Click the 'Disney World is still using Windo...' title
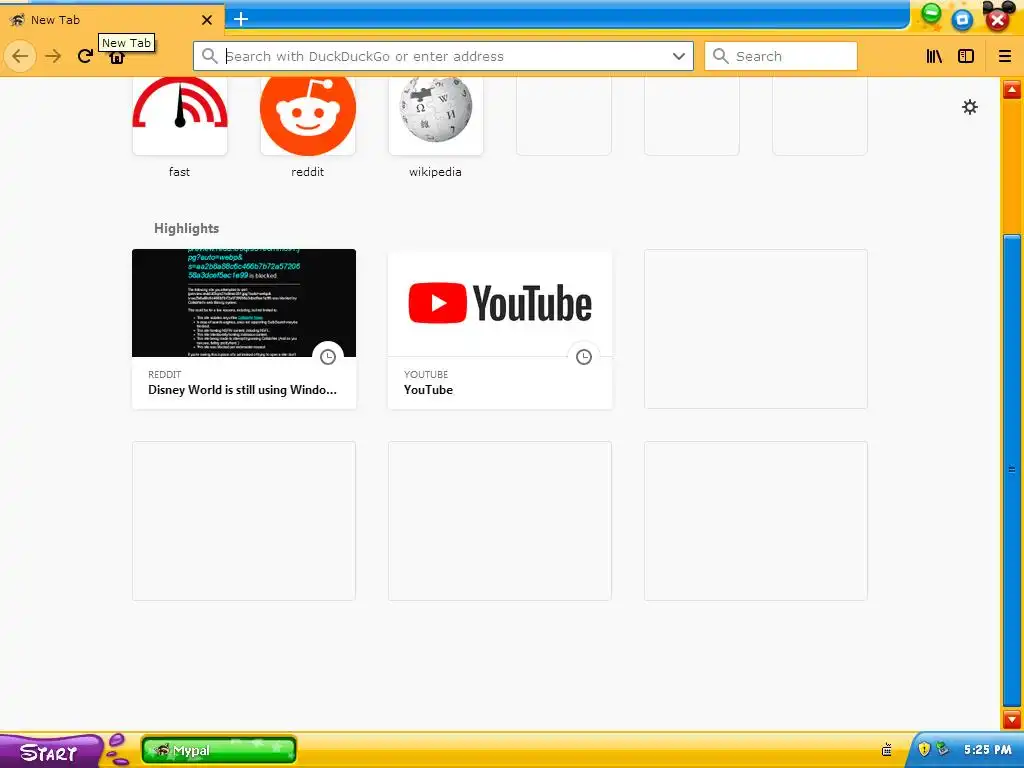This screenshot has width=1024, height=768. (x=242, y=390)
